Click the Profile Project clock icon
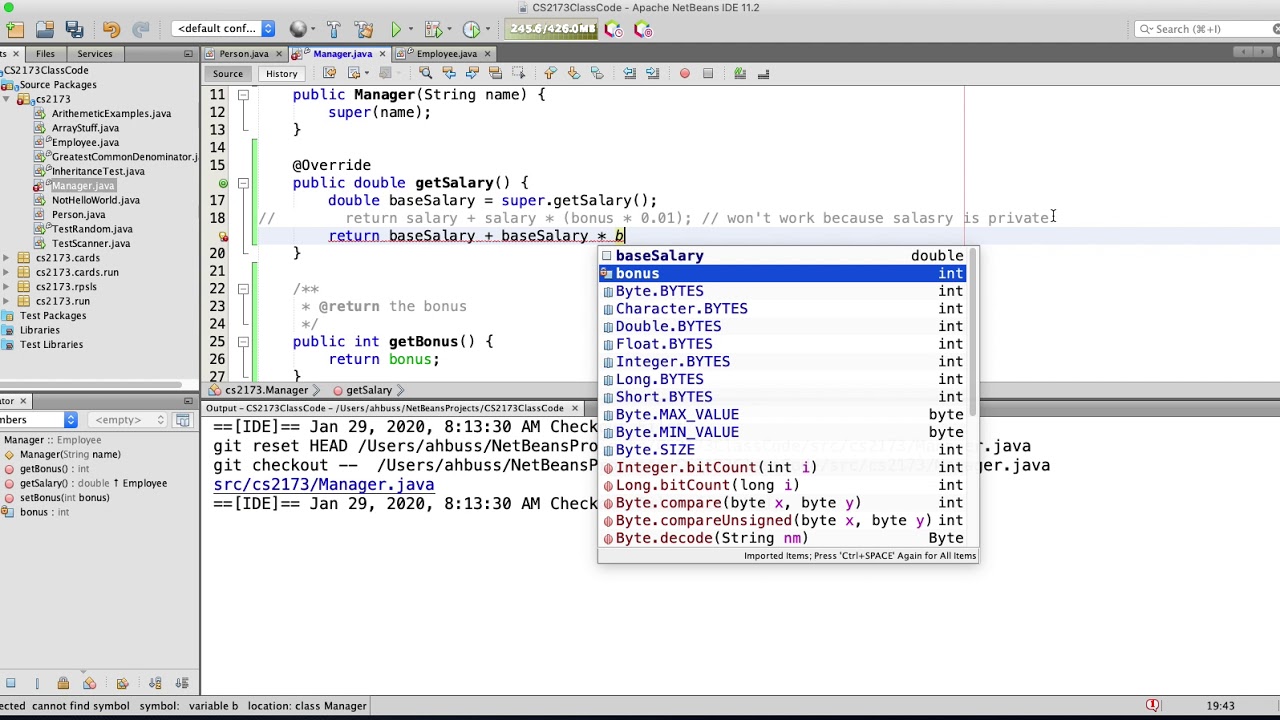The image size is (1280, 720). (472, 29)
